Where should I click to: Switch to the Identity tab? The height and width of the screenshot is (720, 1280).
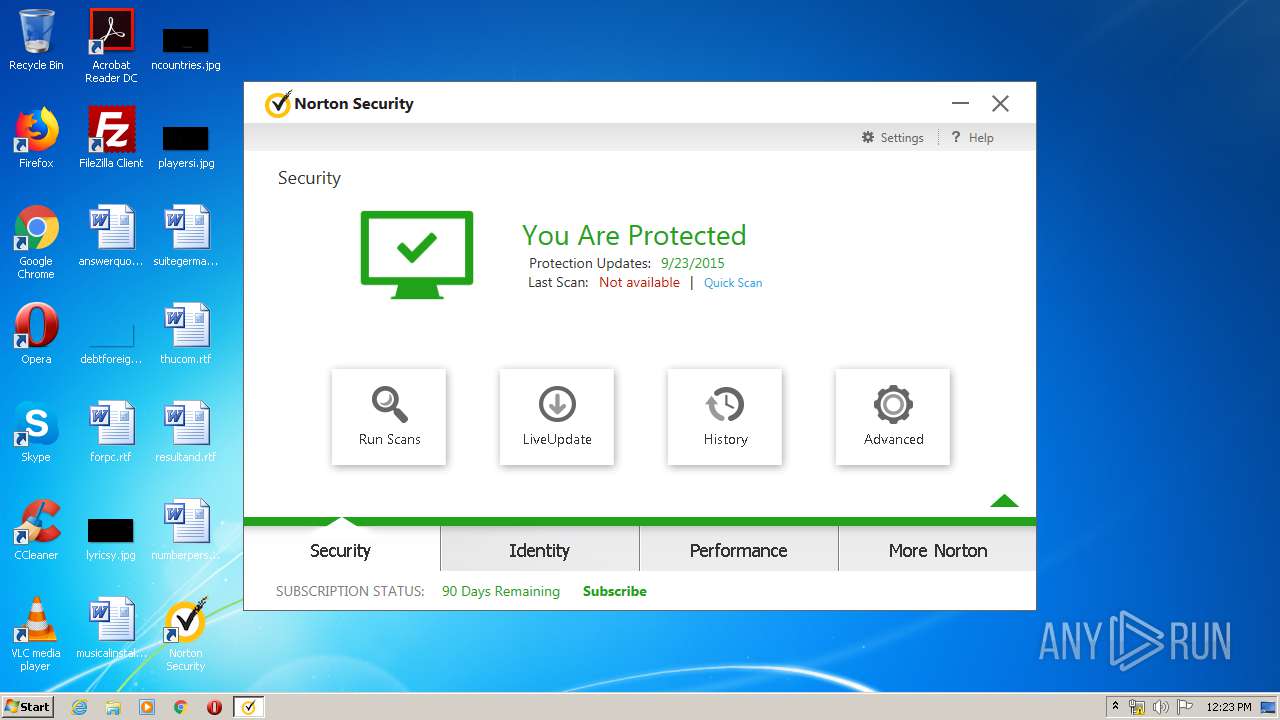tap(539, 550)
